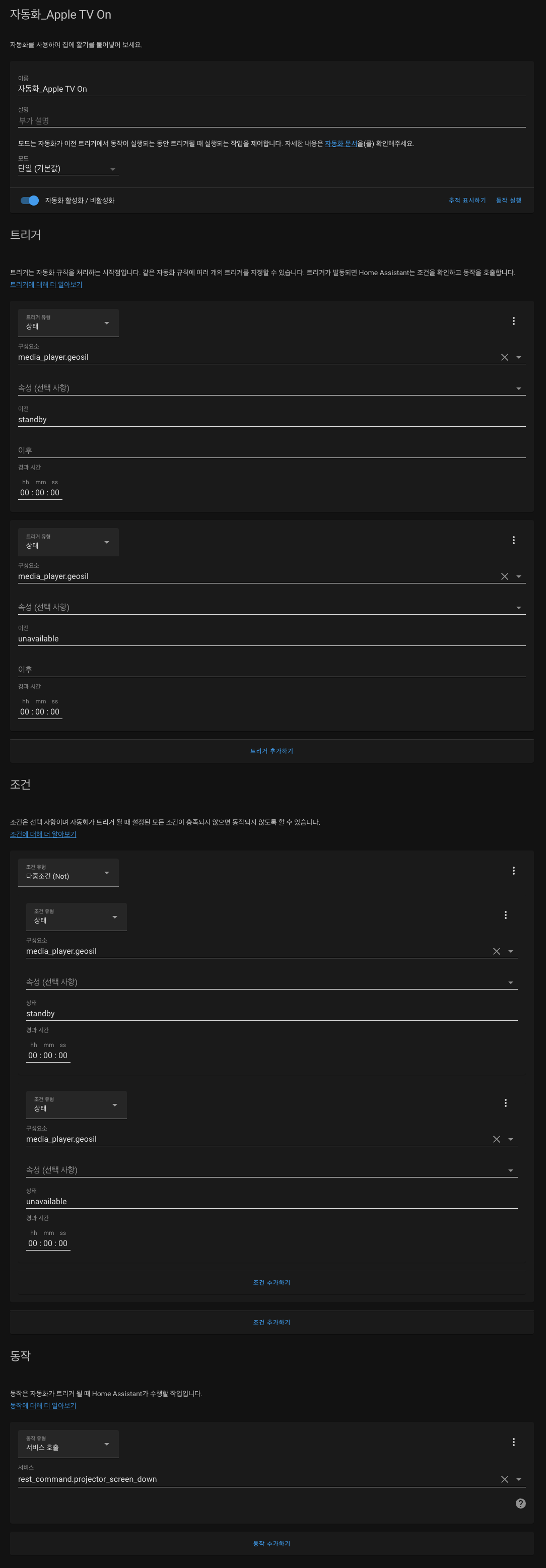546x1568 pixels.
Task: Click 트리거 추가하기 button
Action: [271, 751]
